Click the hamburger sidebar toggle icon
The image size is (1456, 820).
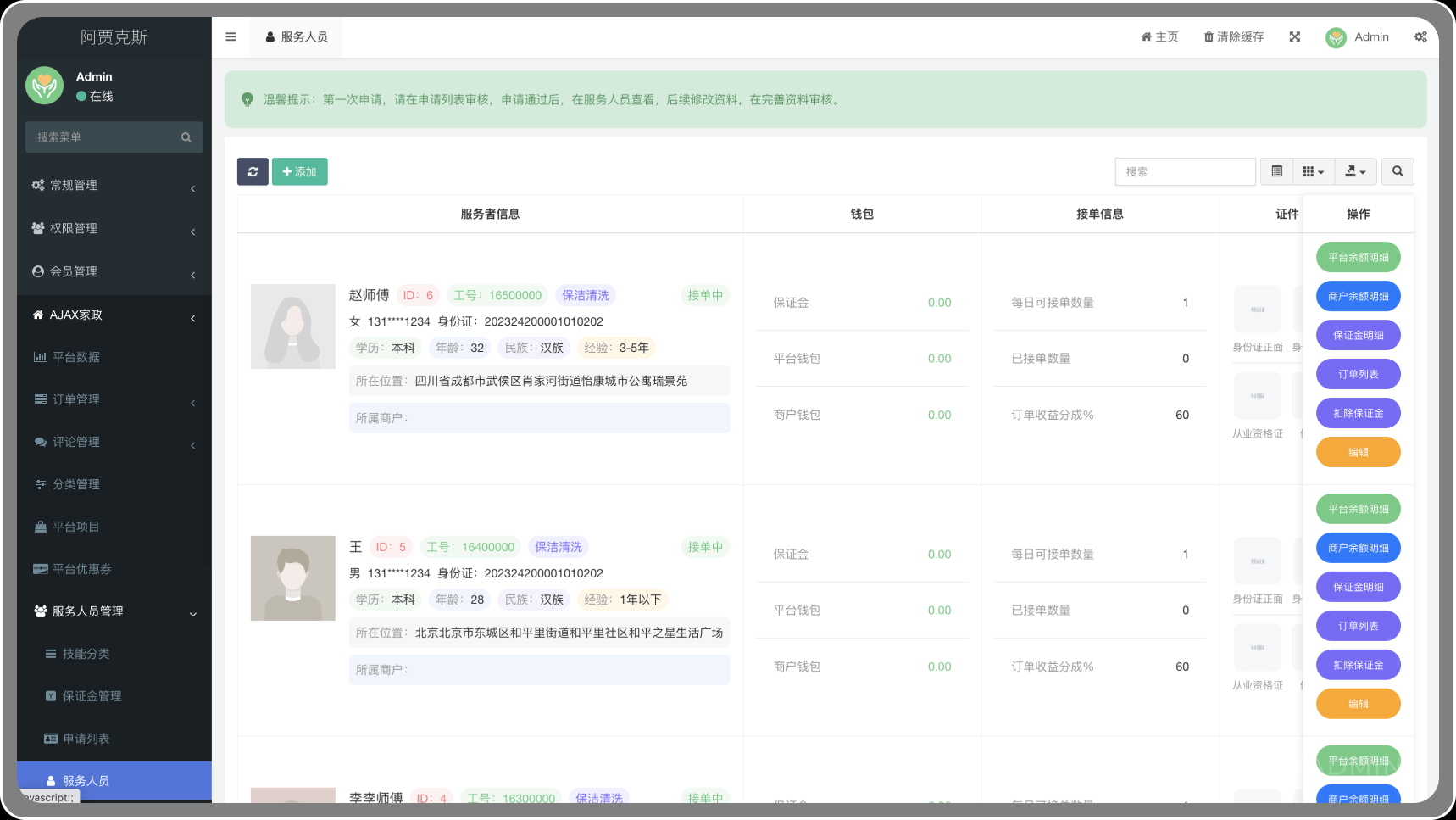point(231,37)
